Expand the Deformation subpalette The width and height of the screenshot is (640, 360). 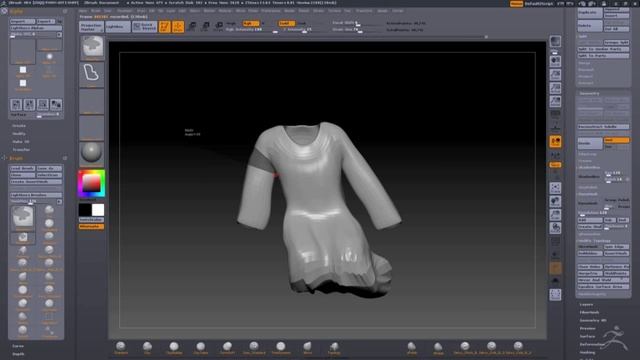tap(592, 344)
